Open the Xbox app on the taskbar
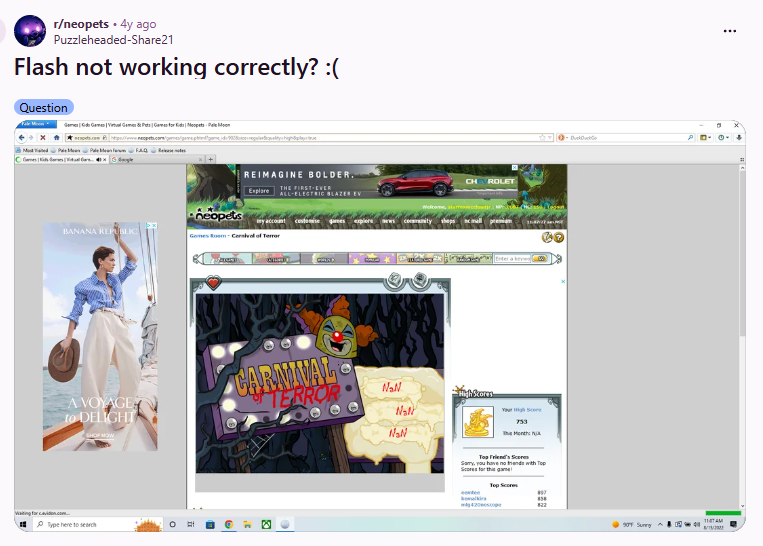The height and width of the screenshot is (546, 763). pyautogui.click(x=266, y=524)
